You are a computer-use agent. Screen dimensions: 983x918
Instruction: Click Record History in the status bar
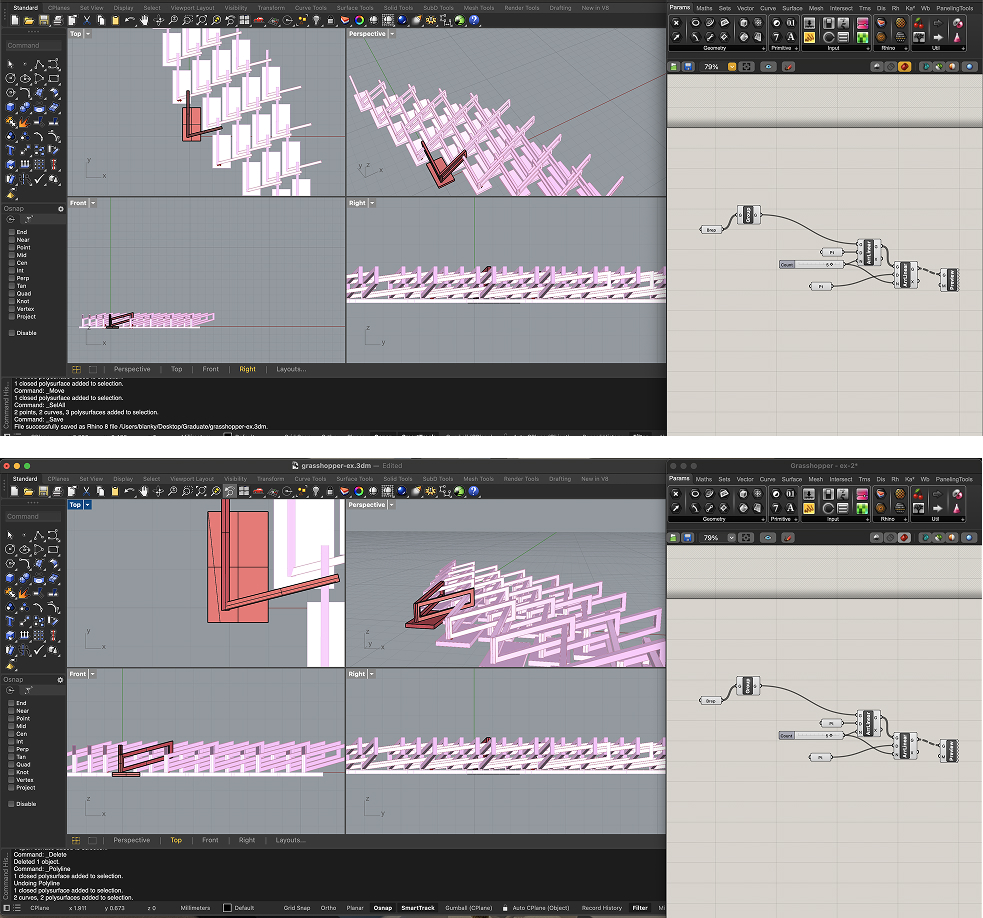602,908
